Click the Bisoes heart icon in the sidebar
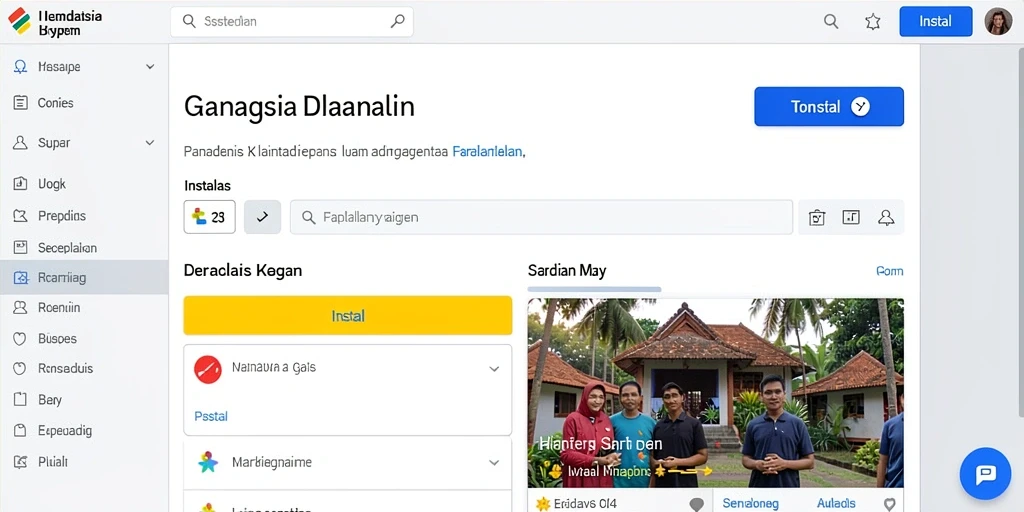Image resolution: width=1024 pixels, height=512 pixels. tap(20, 338)
